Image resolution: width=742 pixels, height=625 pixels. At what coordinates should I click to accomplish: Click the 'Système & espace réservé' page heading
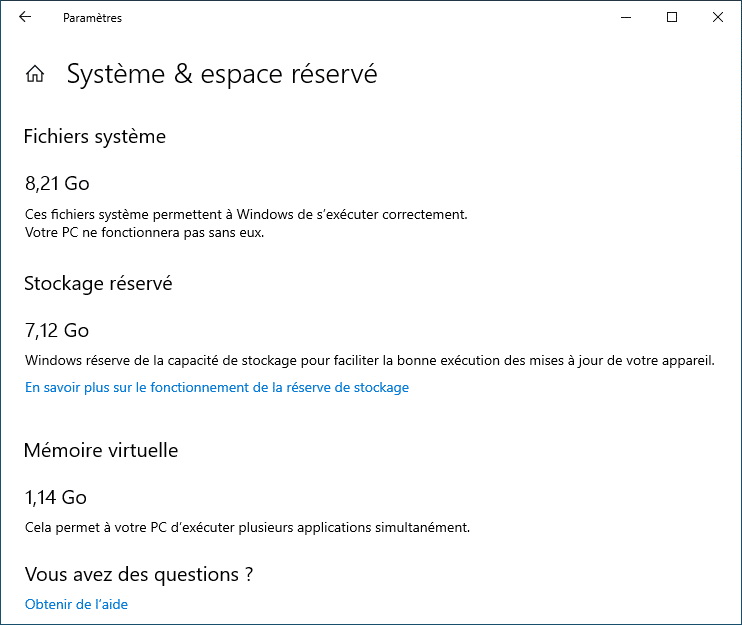coord(222,74)
